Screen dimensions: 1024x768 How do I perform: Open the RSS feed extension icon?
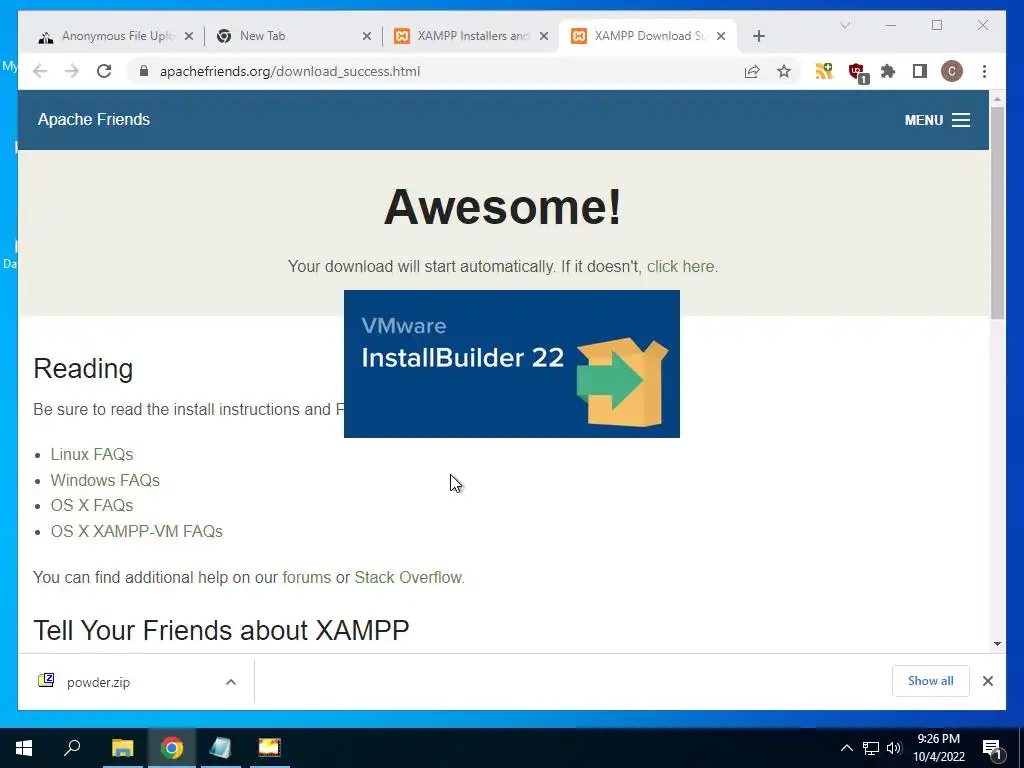tap(824, 71)
